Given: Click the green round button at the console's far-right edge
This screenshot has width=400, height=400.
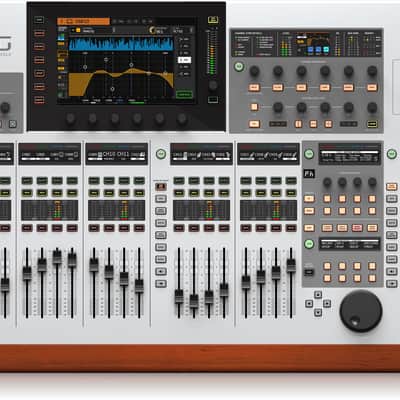Looking at the screenshot, I should 391,154.
